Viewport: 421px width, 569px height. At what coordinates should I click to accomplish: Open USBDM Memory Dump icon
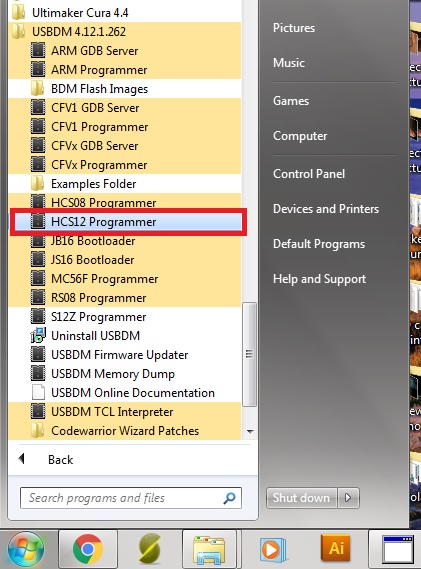pyautogui.click(x=38, y=373)
